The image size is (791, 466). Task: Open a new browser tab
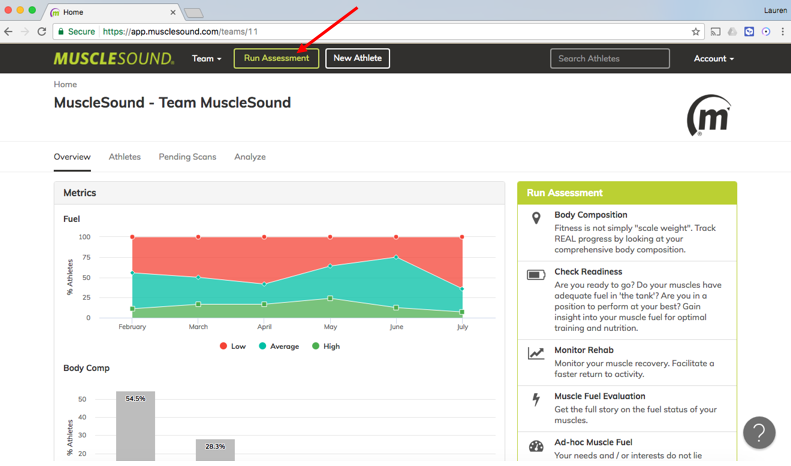tap(194, 13)
